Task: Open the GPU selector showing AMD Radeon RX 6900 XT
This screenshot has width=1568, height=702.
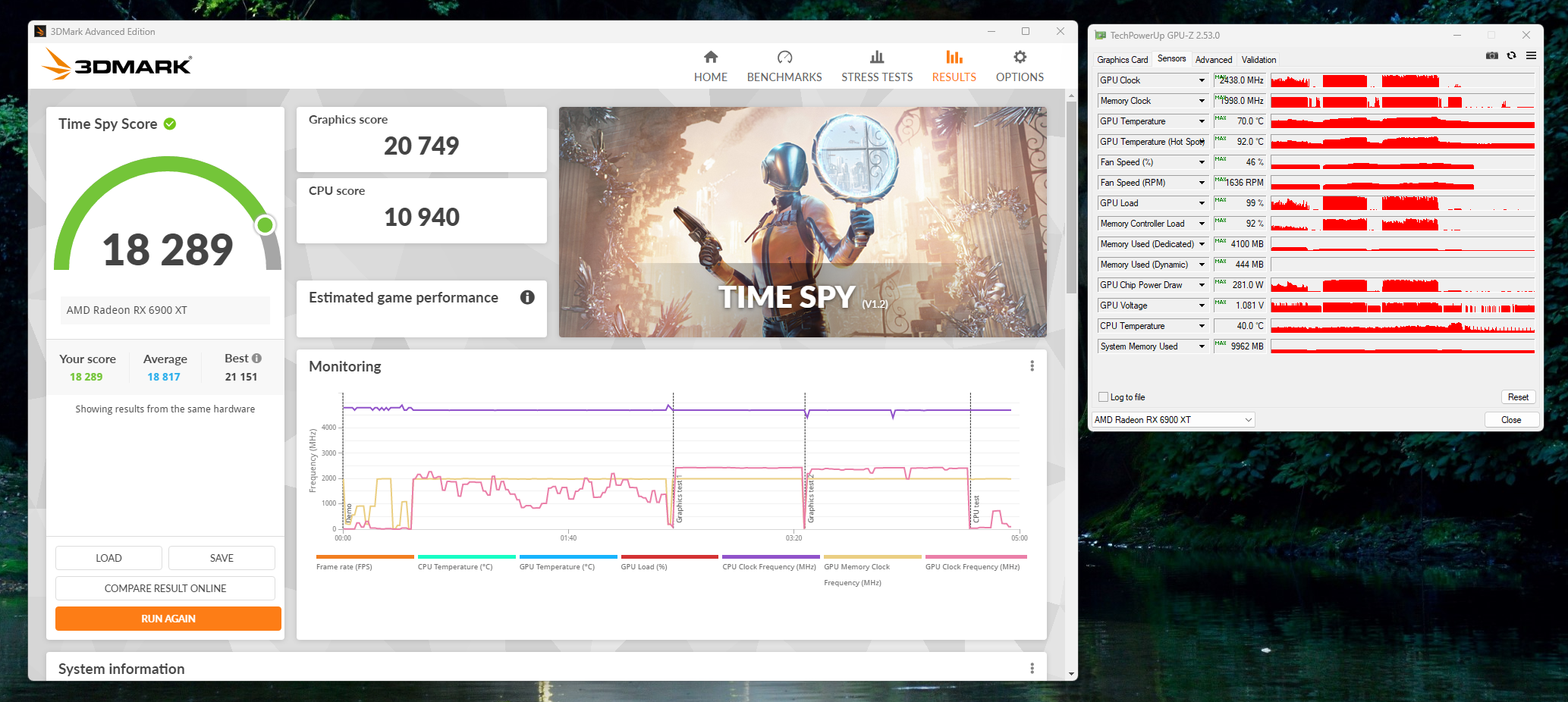Action: click(x=1174, y=420)
